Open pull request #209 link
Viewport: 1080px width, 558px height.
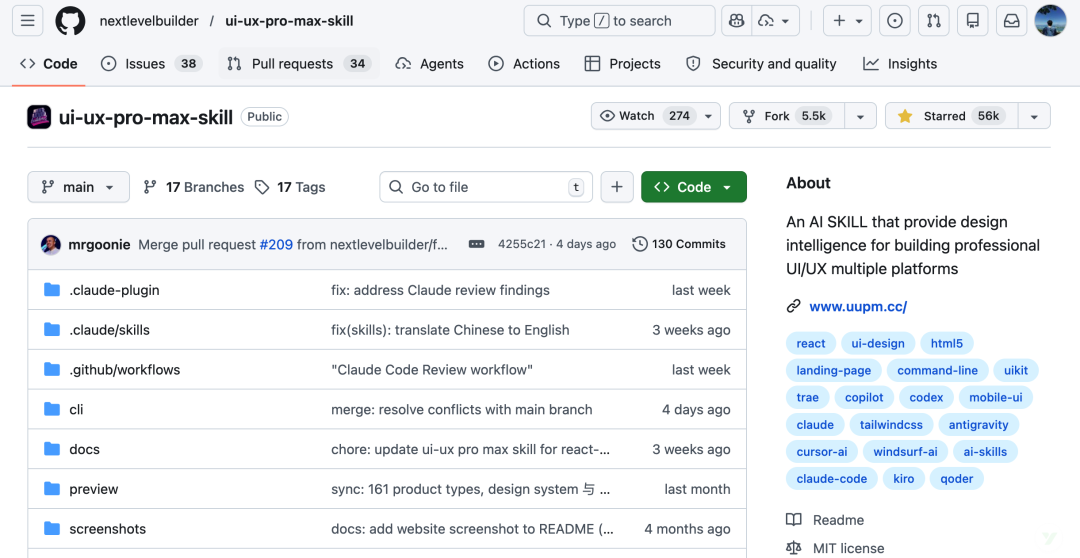[276, 244]
